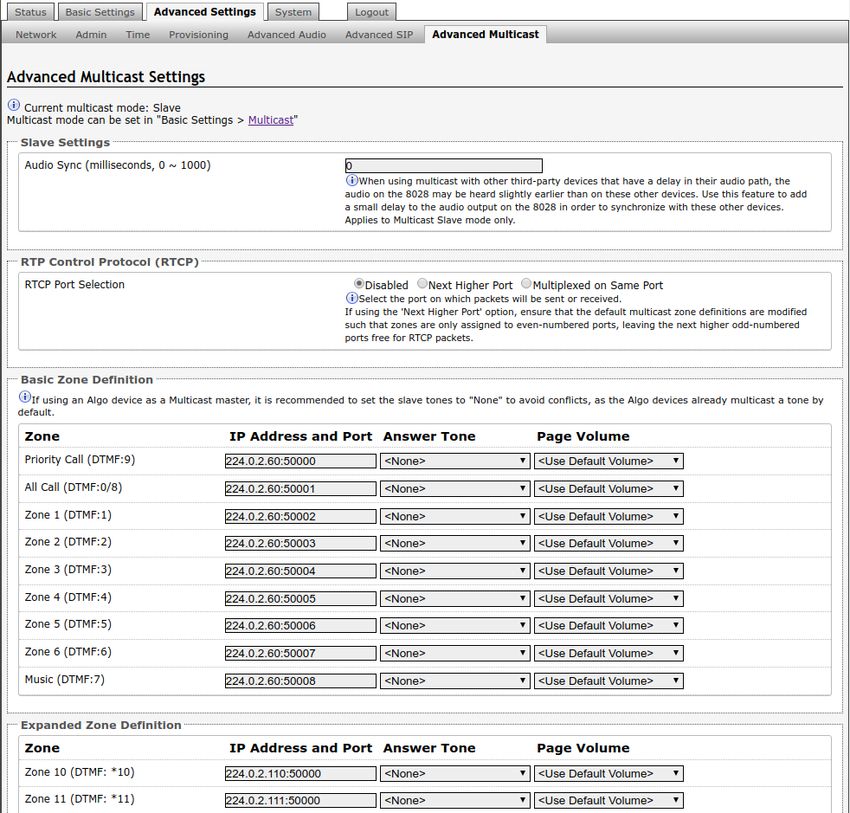Select Next Higher Port radio button
Image resolution: width=850 pixels, height=813 pixels.
422,283
